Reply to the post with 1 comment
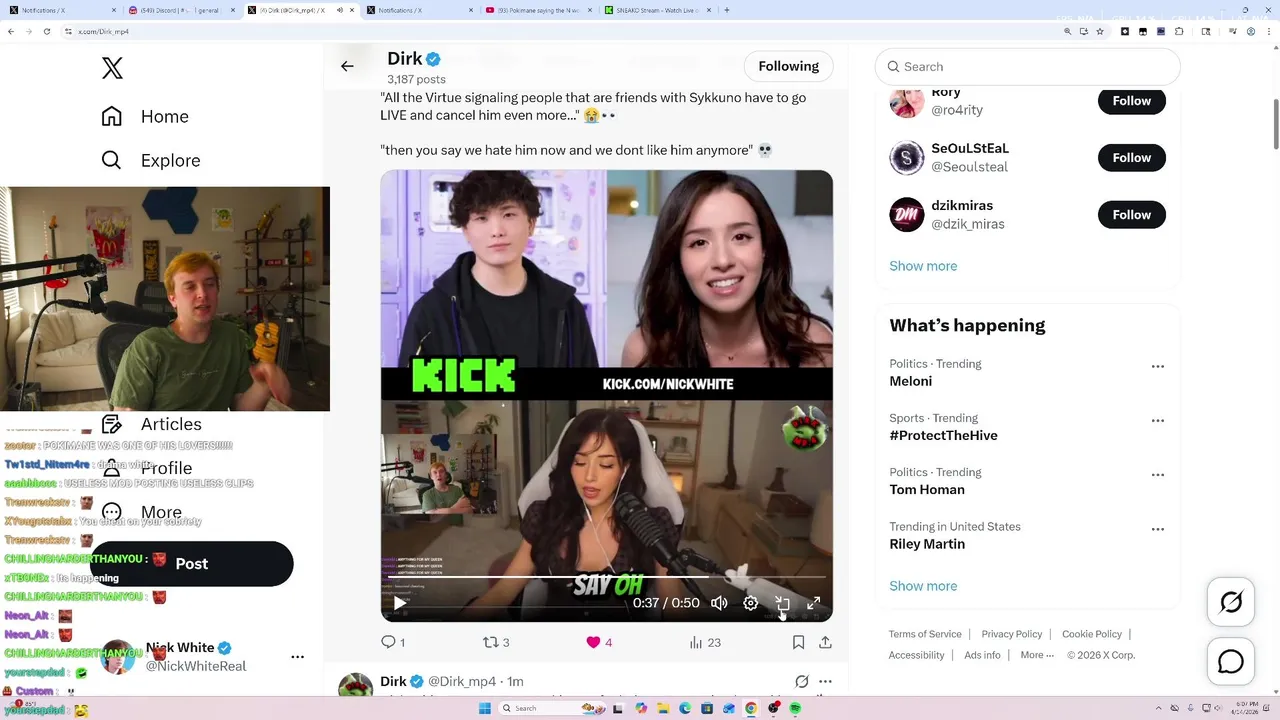The width and height of the screenshot is (1280, 720). pos(393,642)
